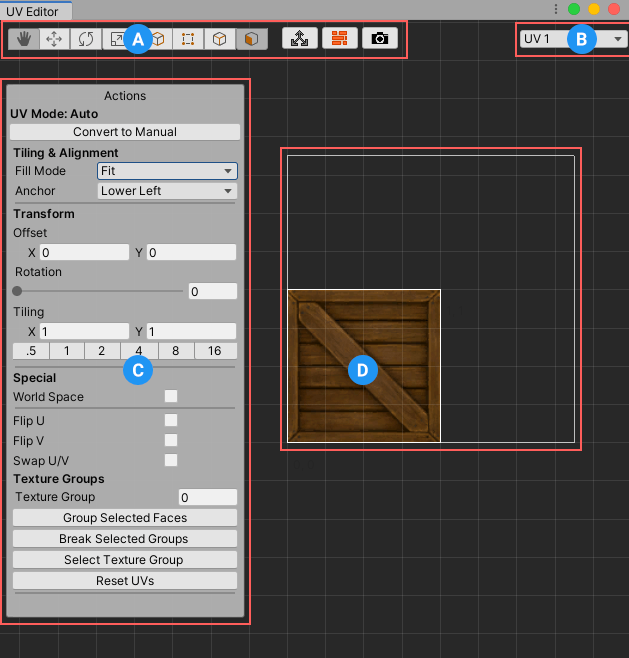Viewport: 629px width, 658px height.
Task: Click the camera render UV icon
Action: 379,39
